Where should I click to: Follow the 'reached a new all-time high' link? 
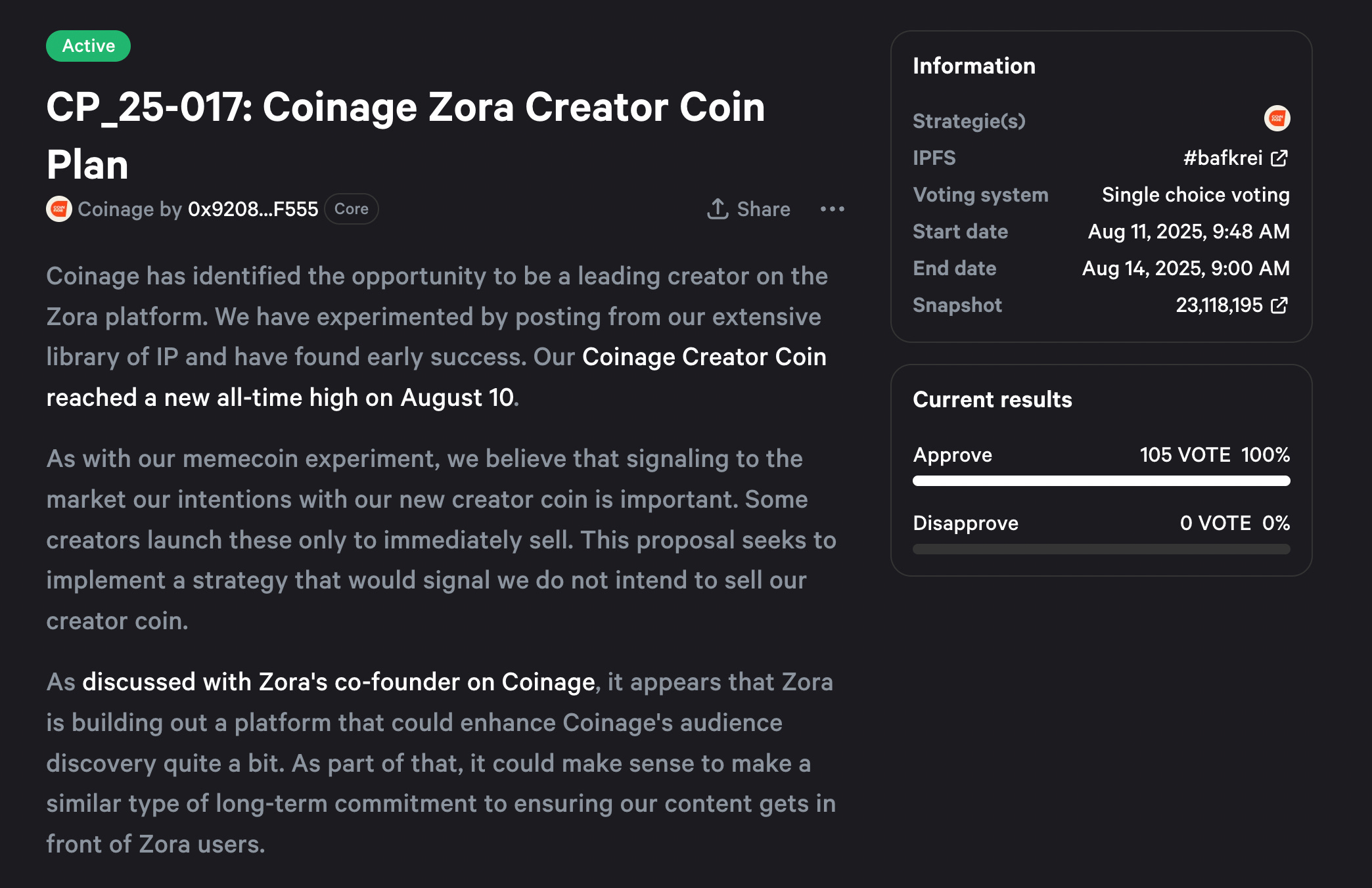(280, 397)
